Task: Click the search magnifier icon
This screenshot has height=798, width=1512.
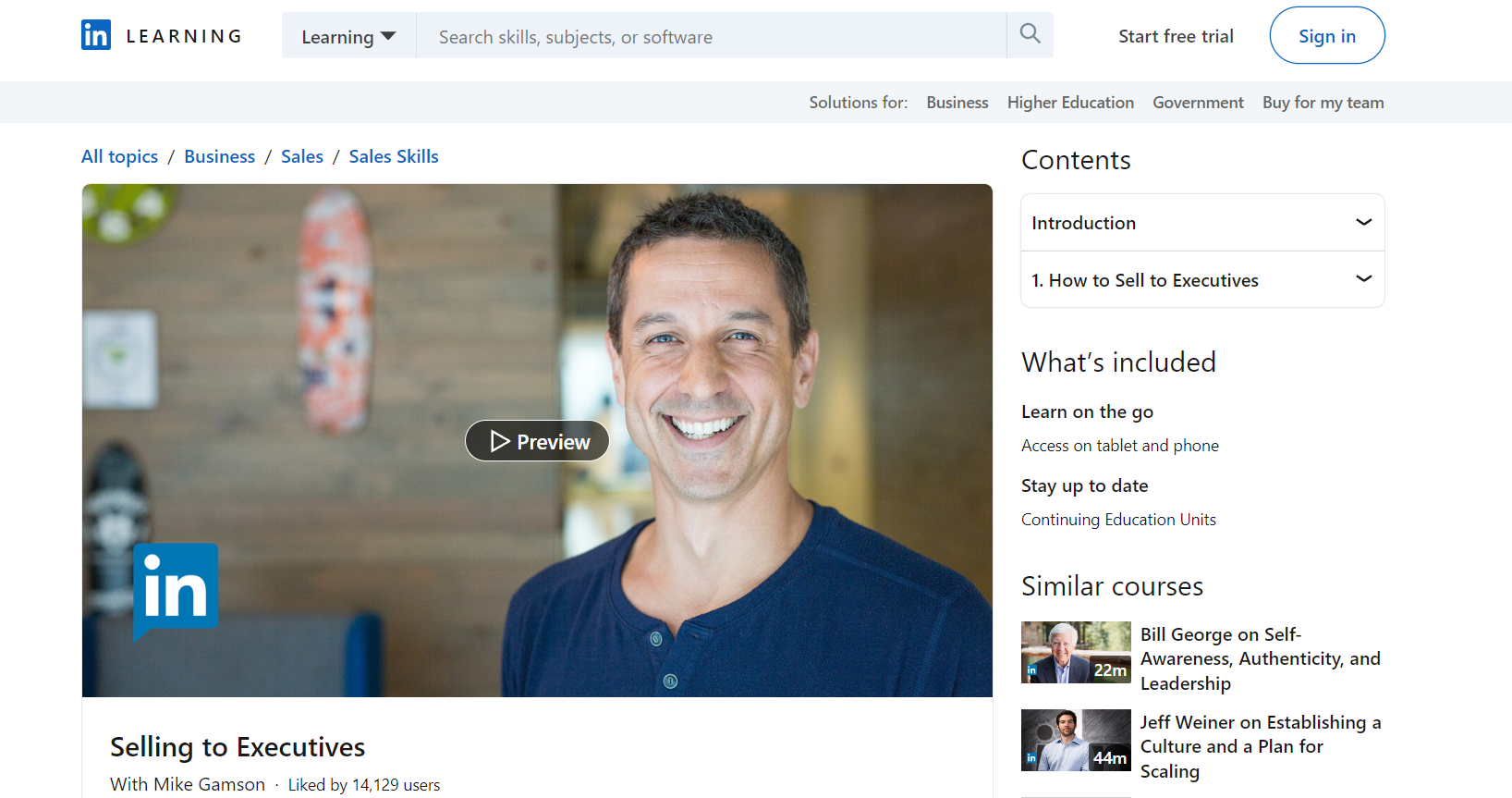Action: tap(1030, 34)
